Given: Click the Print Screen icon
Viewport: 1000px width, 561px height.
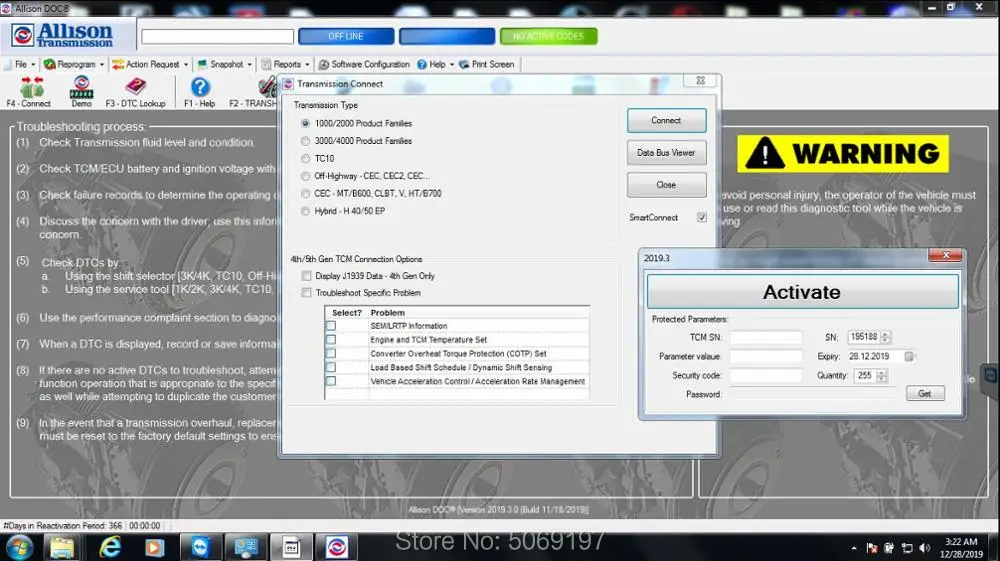Looking at the screenshot, I should (x=464, y=64).
